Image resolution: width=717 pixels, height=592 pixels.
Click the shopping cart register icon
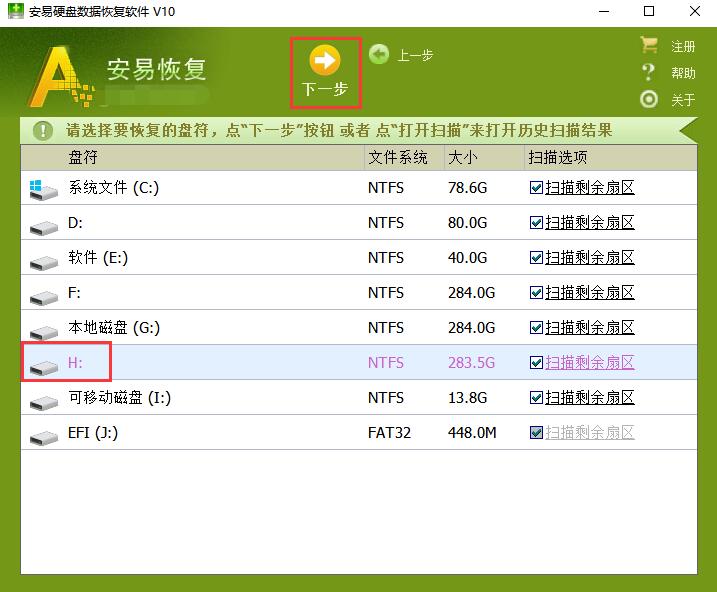pyautogui.click(x=649, y=45)
